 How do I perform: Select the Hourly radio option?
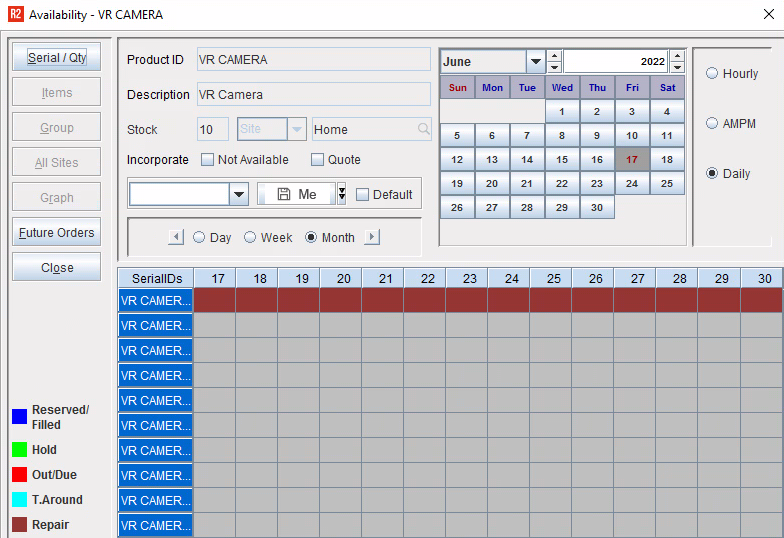pos(712,74)
